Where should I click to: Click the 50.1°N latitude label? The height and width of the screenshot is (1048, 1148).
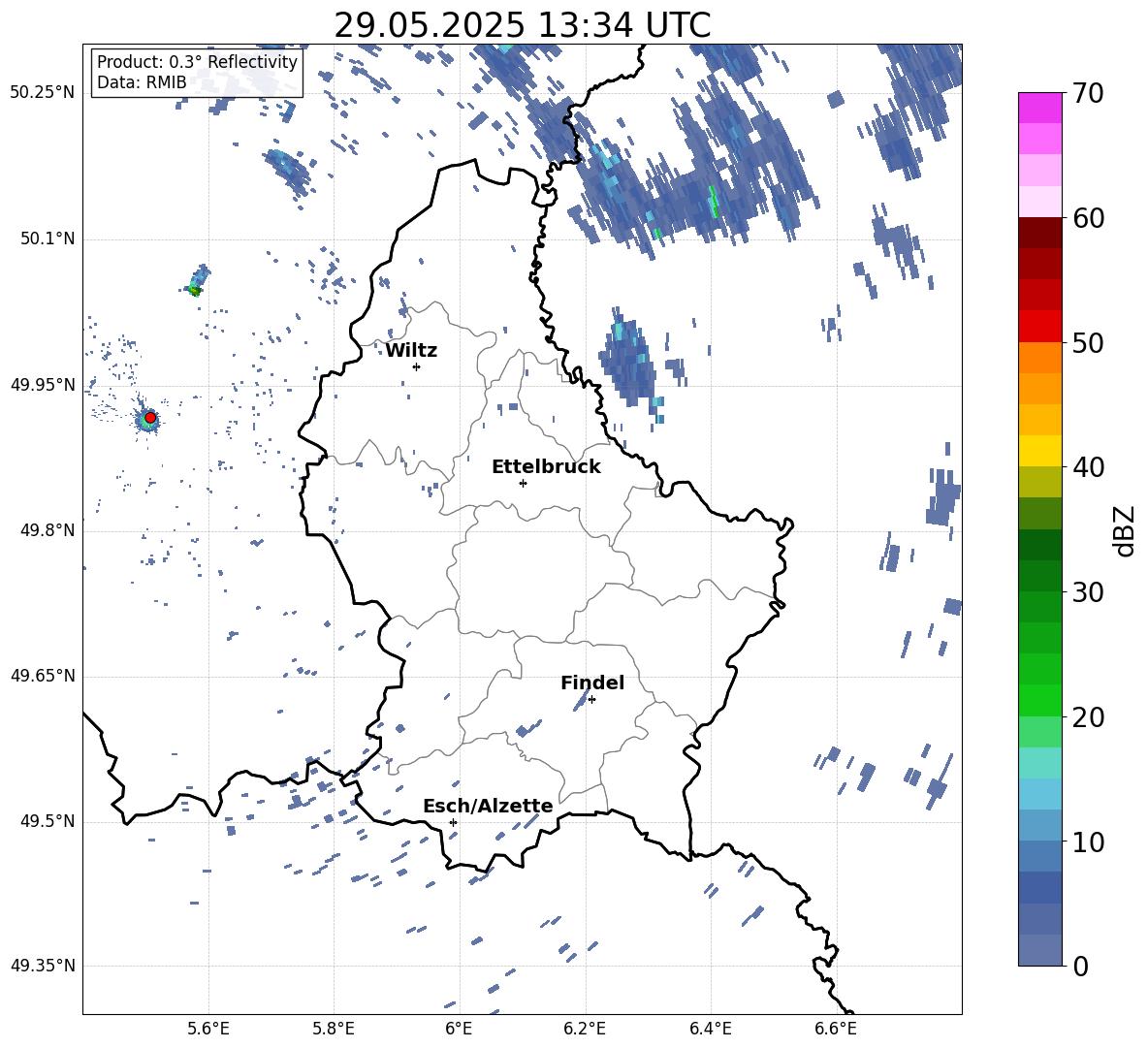[x=48, y=238]
